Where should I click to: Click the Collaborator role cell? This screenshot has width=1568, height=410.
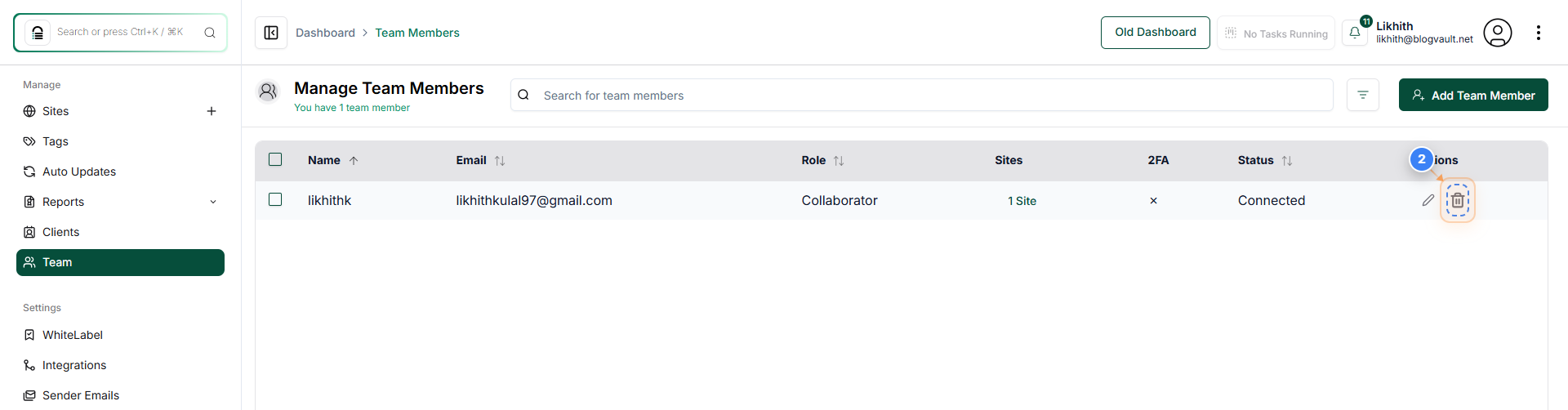point(840,200)
